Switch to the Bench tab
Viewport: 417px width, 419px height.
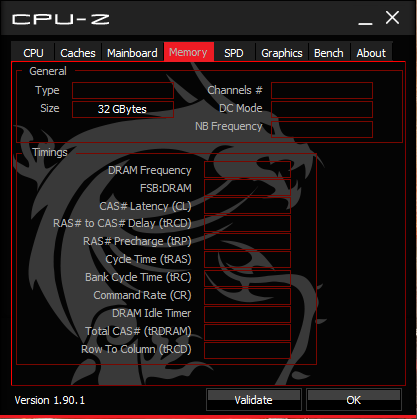329,52
